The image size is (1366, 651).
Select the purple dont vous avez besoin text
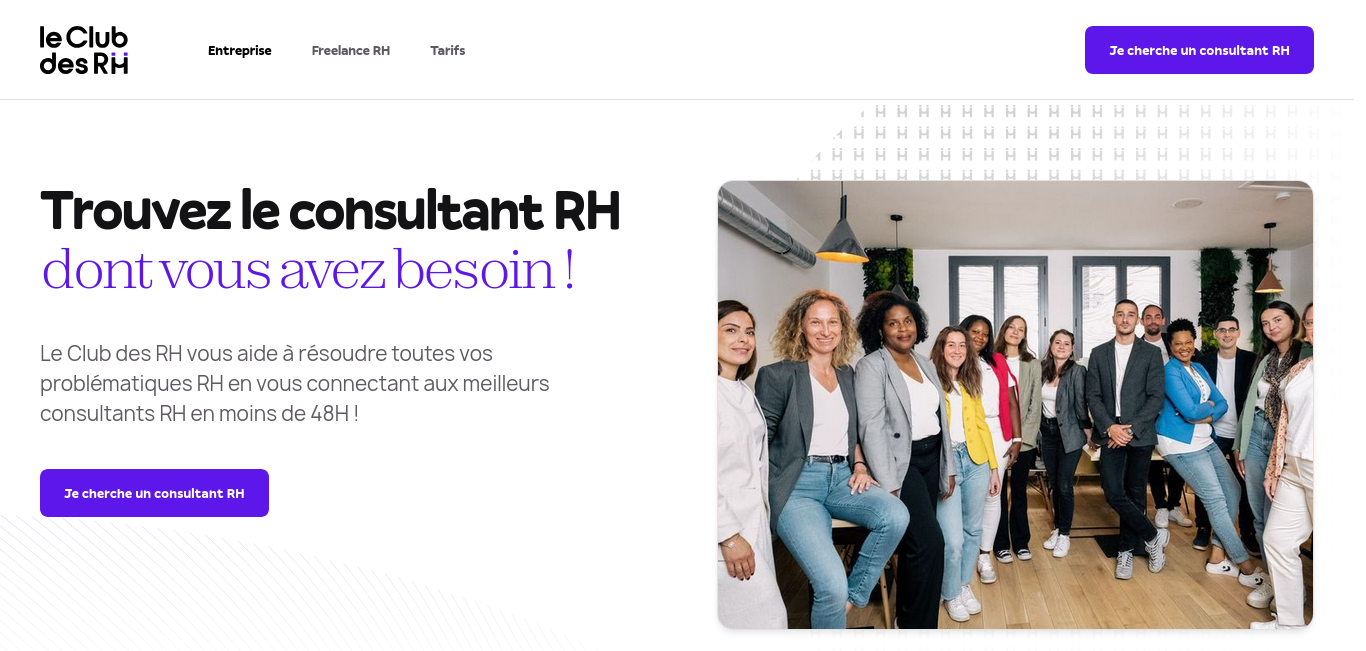click(x=308, y=270)
